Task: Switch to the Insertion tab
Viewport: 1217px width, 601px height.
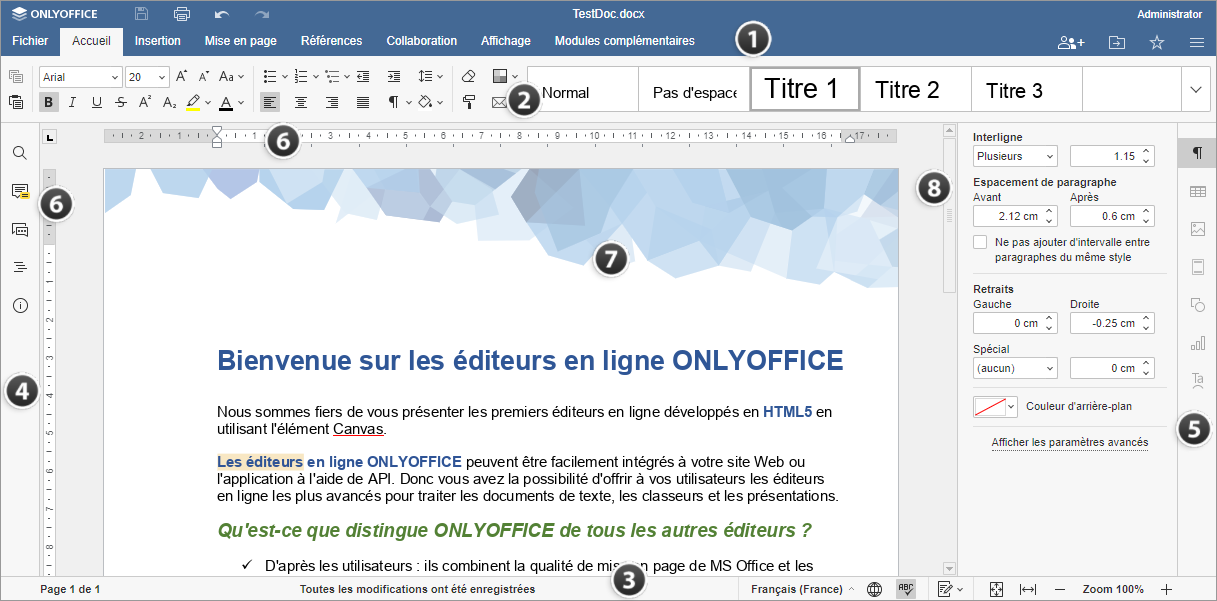Action: 158,41
